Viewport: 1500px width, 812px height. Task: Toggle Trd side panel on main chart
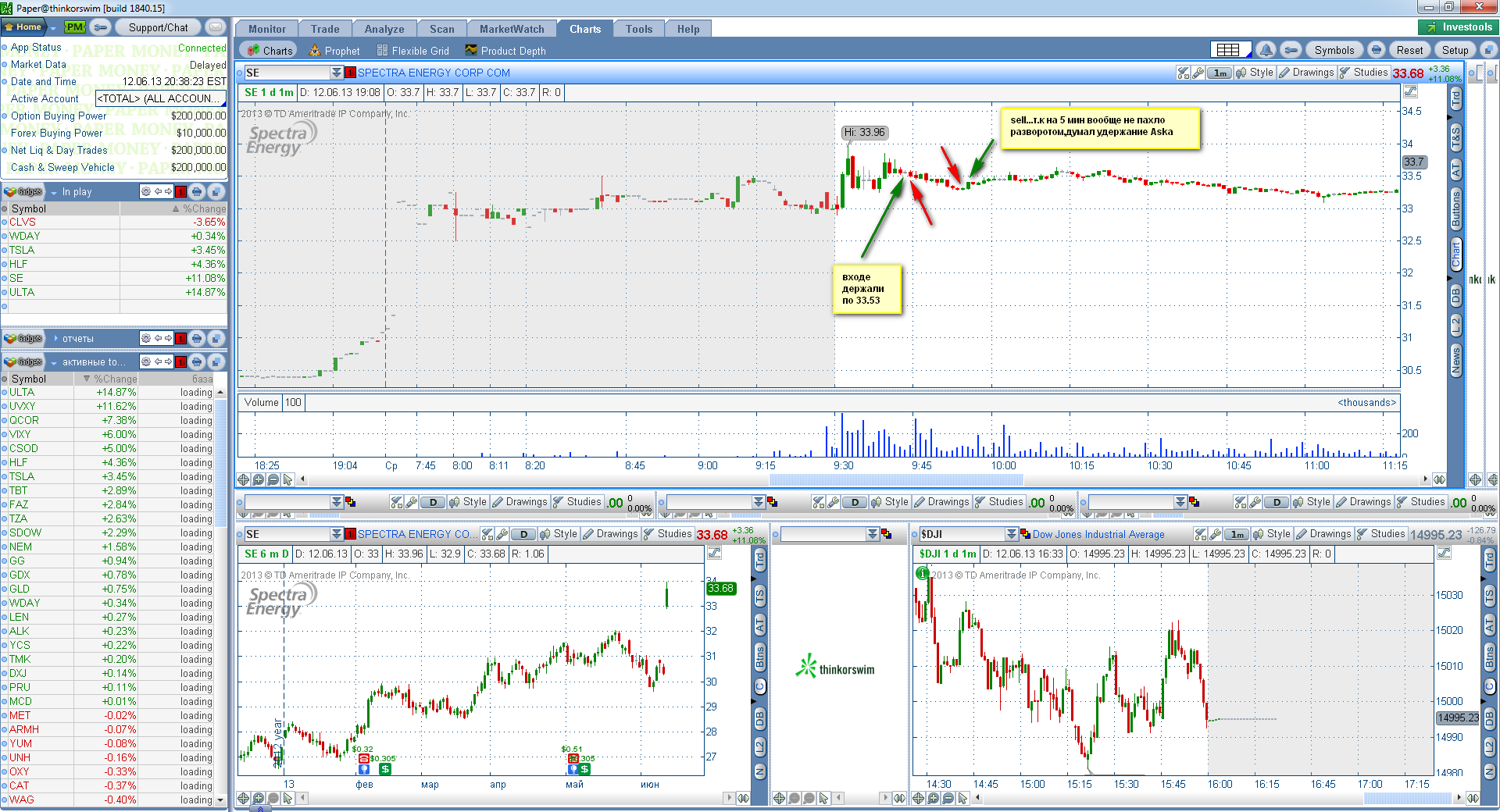(1456, 99)
